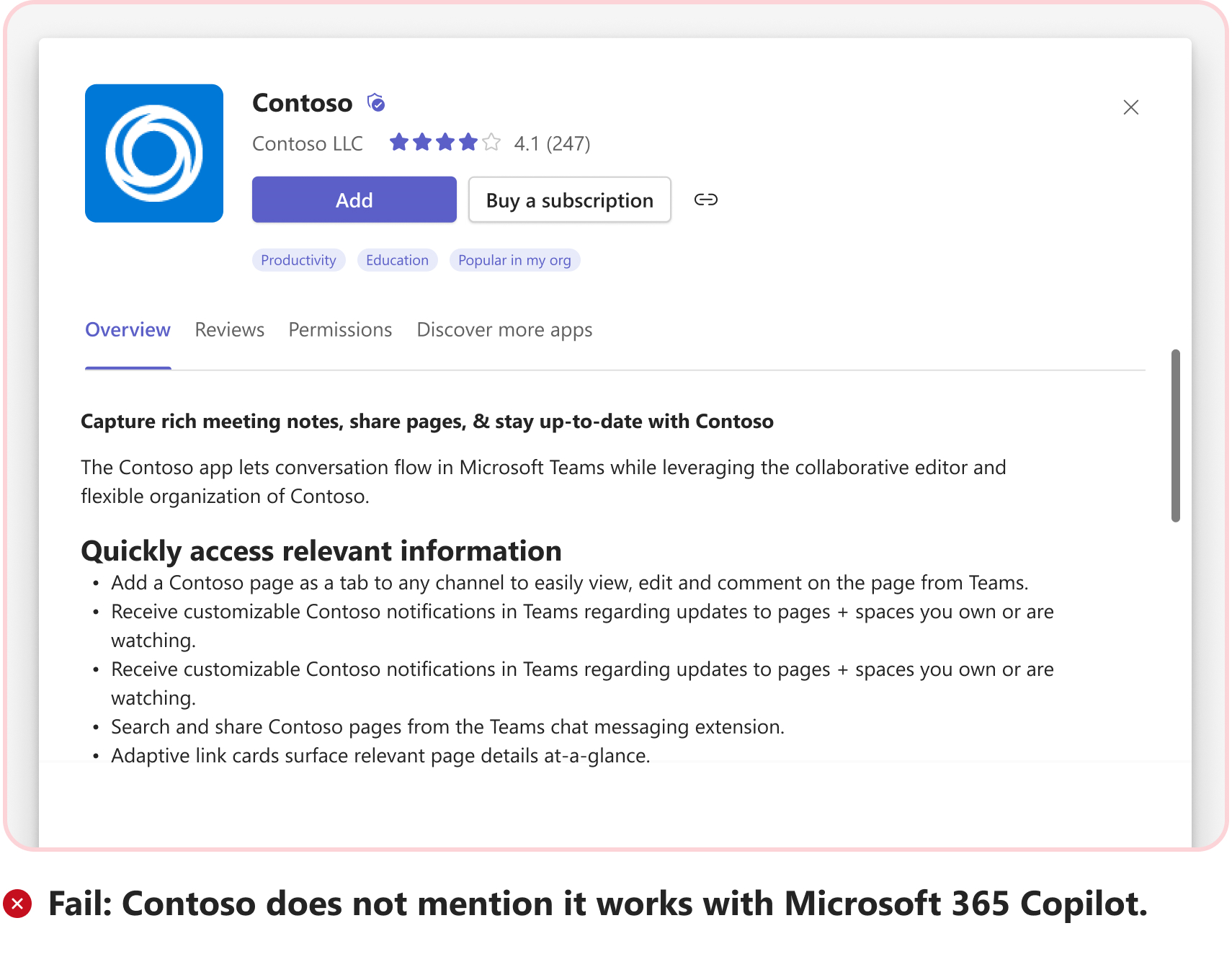
Task: Open the Permissions tab
Action: click(x=339, y=329)
